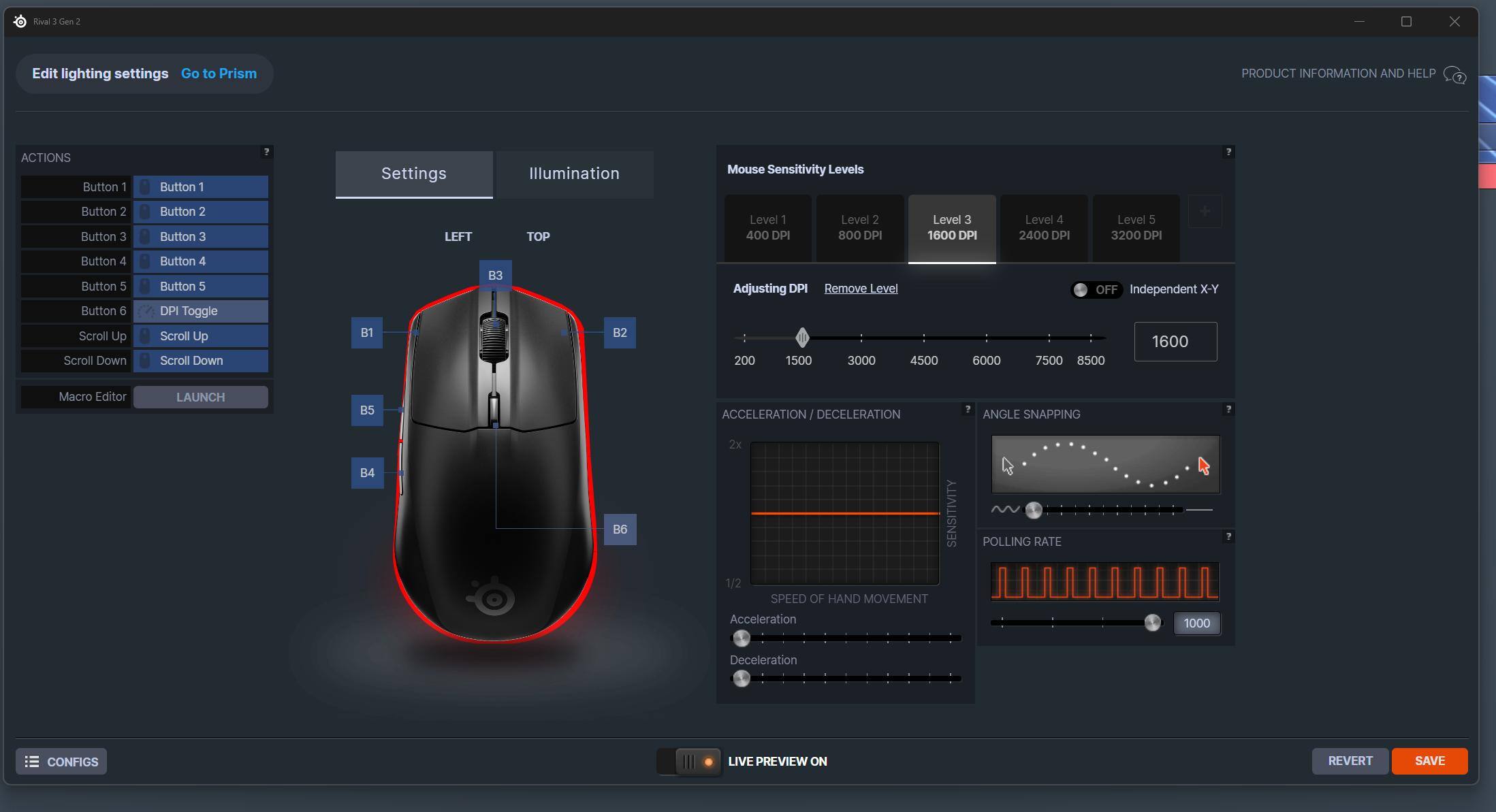The image size is (1496, 812).
Task: Click the Polling Rate help question mark
Action: pos(1228,536)
